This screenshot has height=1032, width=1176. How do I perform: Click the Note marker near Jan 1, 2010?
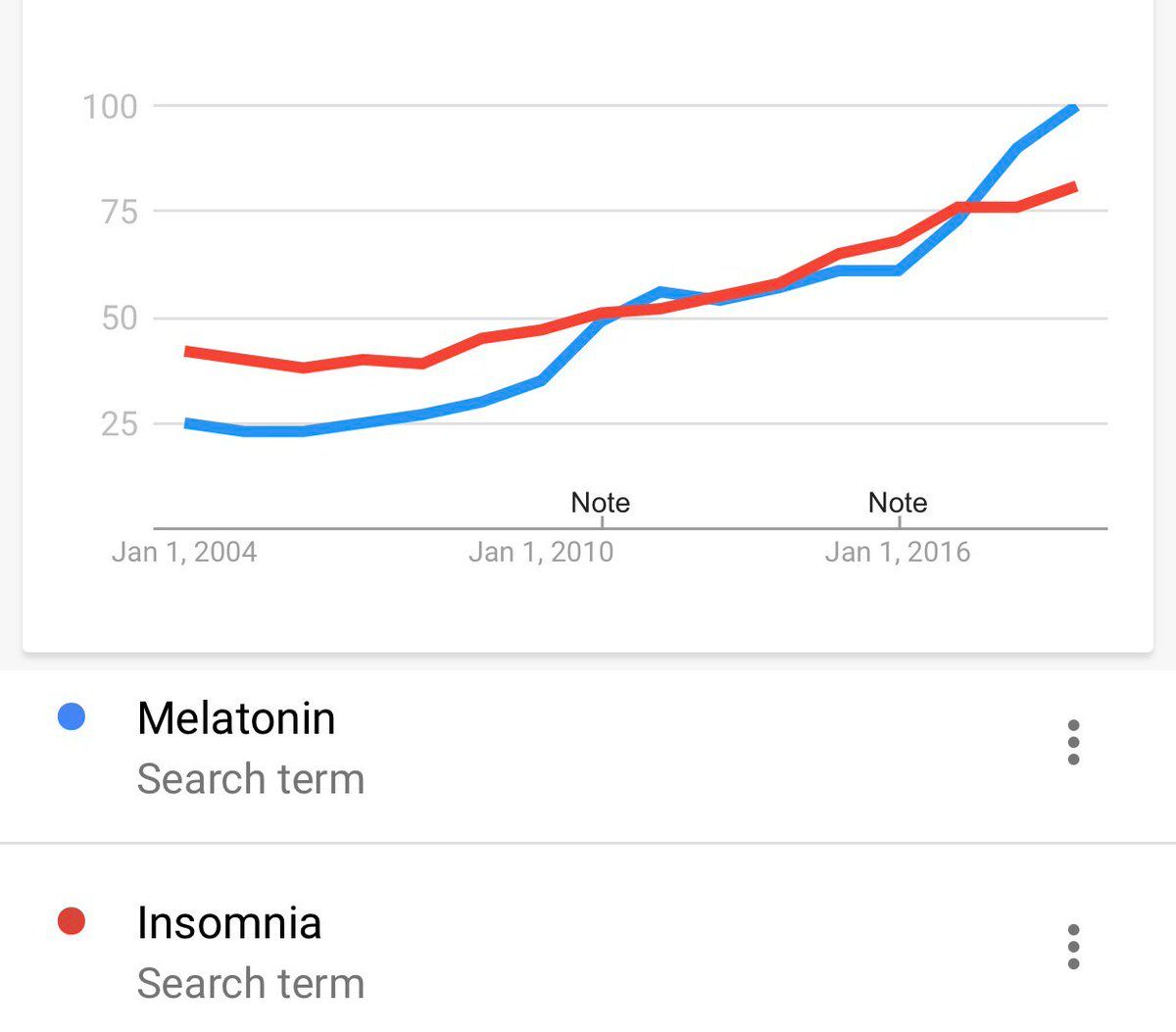pyautogui.click(x=601, y=503)
